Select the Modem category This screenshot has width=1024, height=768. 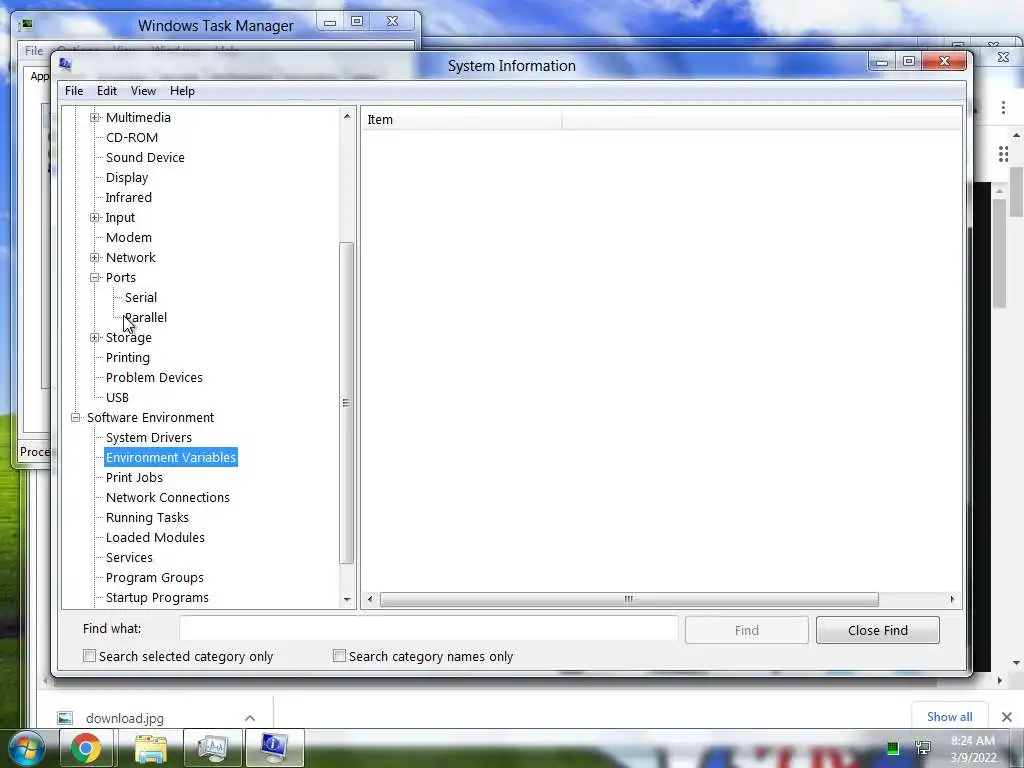129,238
